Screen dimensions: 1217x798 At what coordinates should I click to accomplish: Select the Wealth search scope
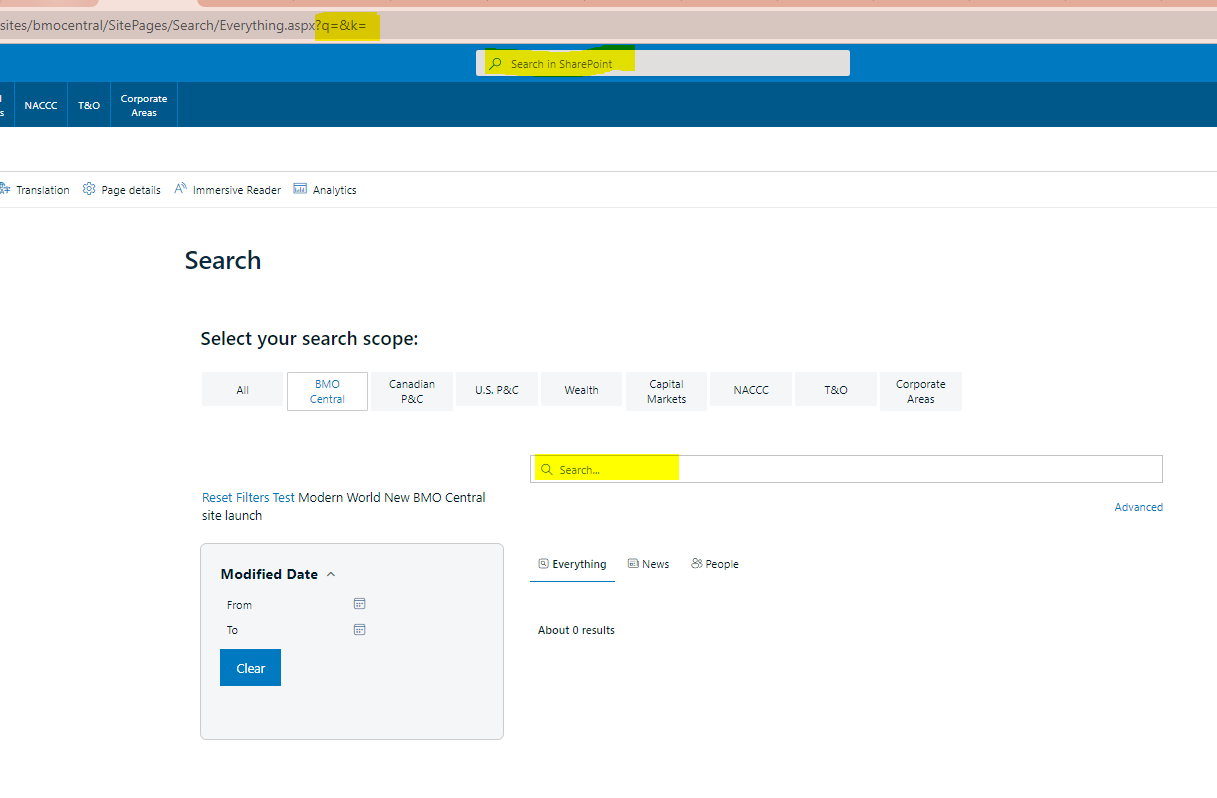point(581,390)
